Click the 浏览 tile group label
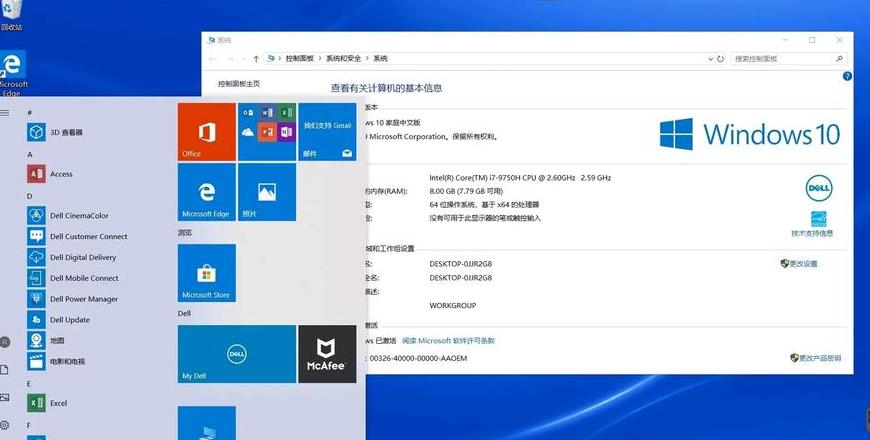The height and width of the screenshot is (440, 870). click(185, 233)
